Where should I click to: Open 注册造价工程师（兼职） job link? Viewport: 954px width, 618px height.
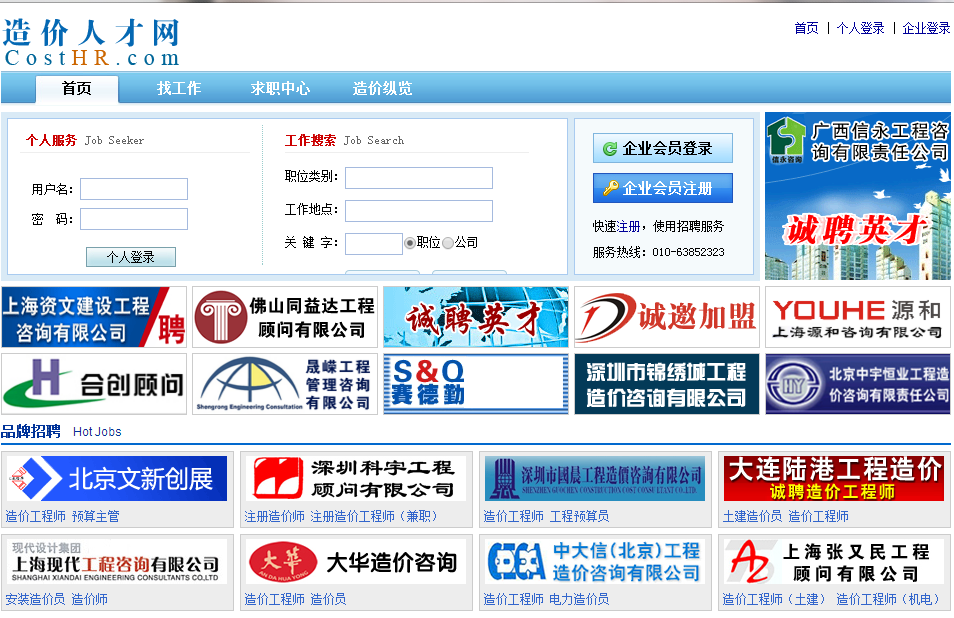click(374, 516)
